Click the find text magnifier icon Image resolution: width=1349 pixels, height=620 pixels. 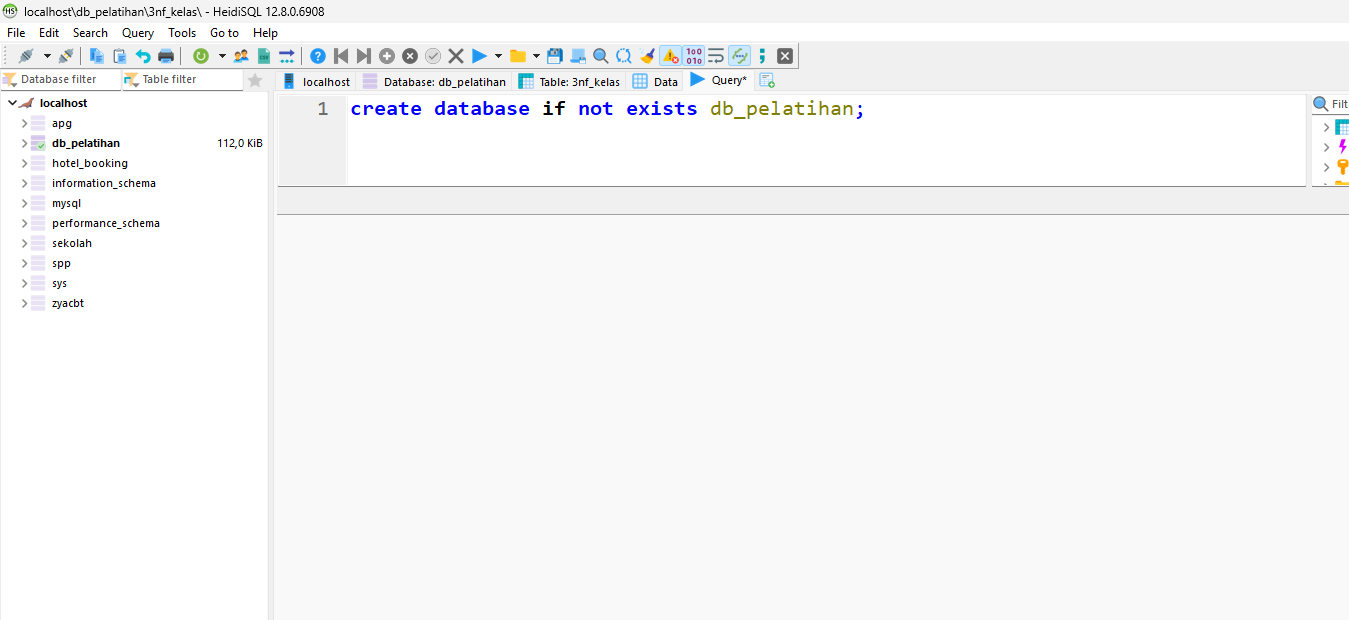point(601,56)
